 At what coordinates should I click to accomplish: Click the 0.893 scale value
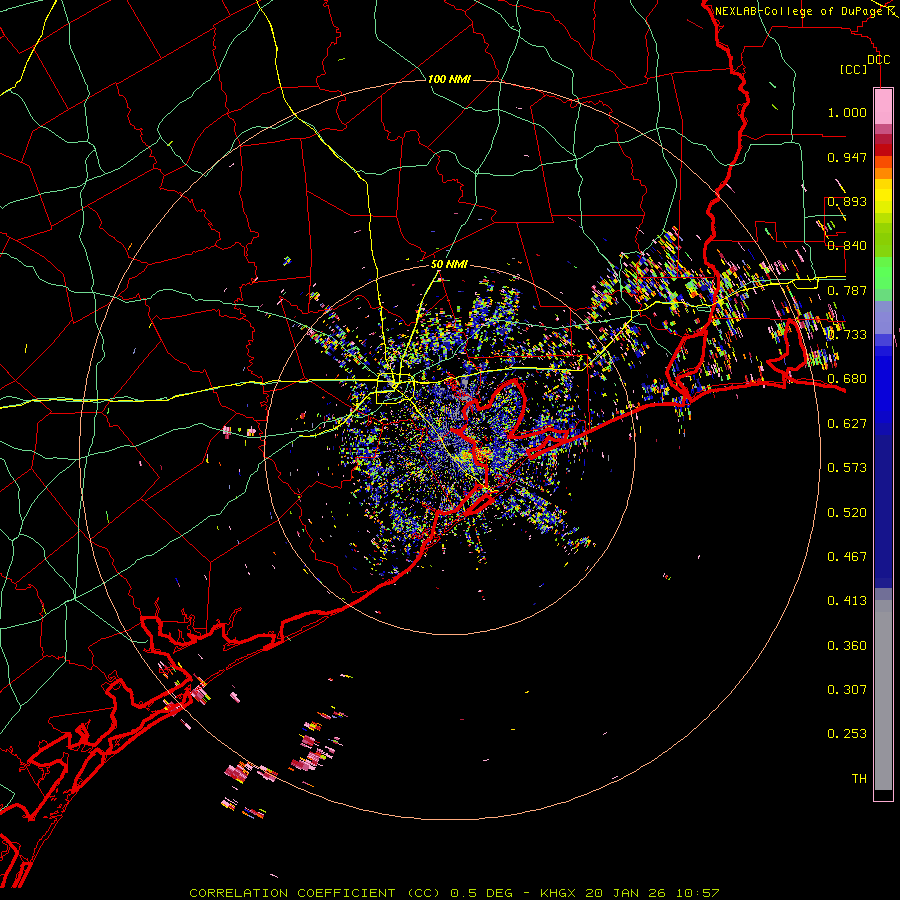pos(847,201)
